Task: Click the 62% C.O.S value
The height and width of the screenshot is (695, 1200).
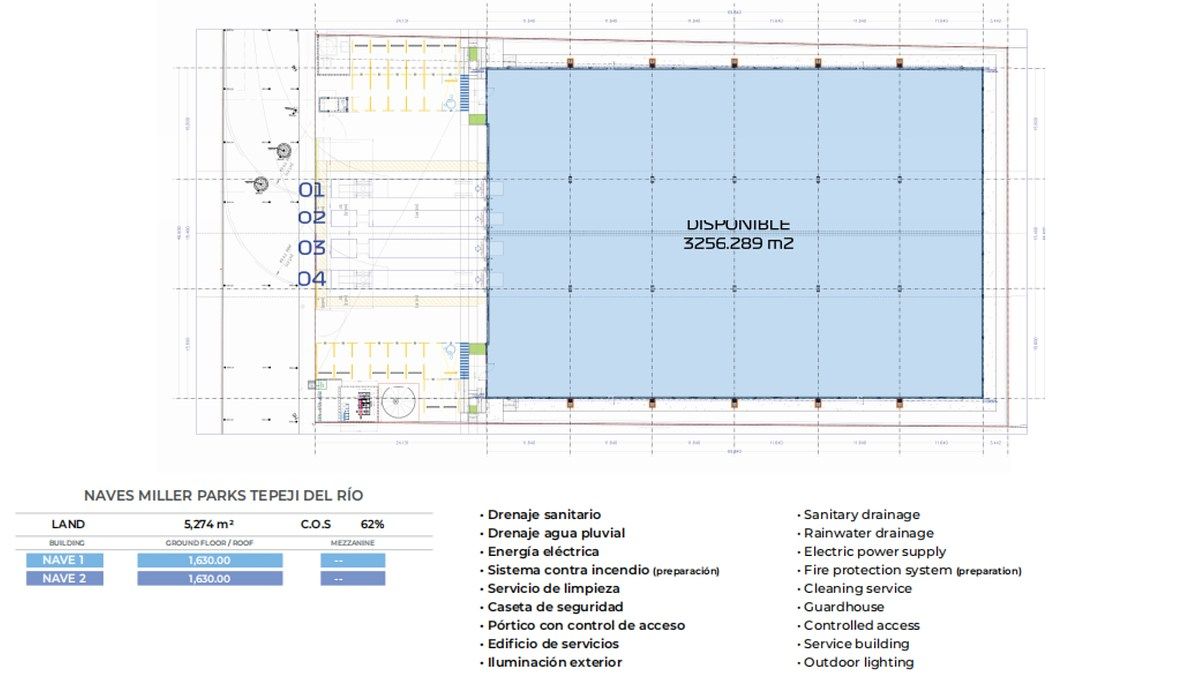Action: point(372,523)
